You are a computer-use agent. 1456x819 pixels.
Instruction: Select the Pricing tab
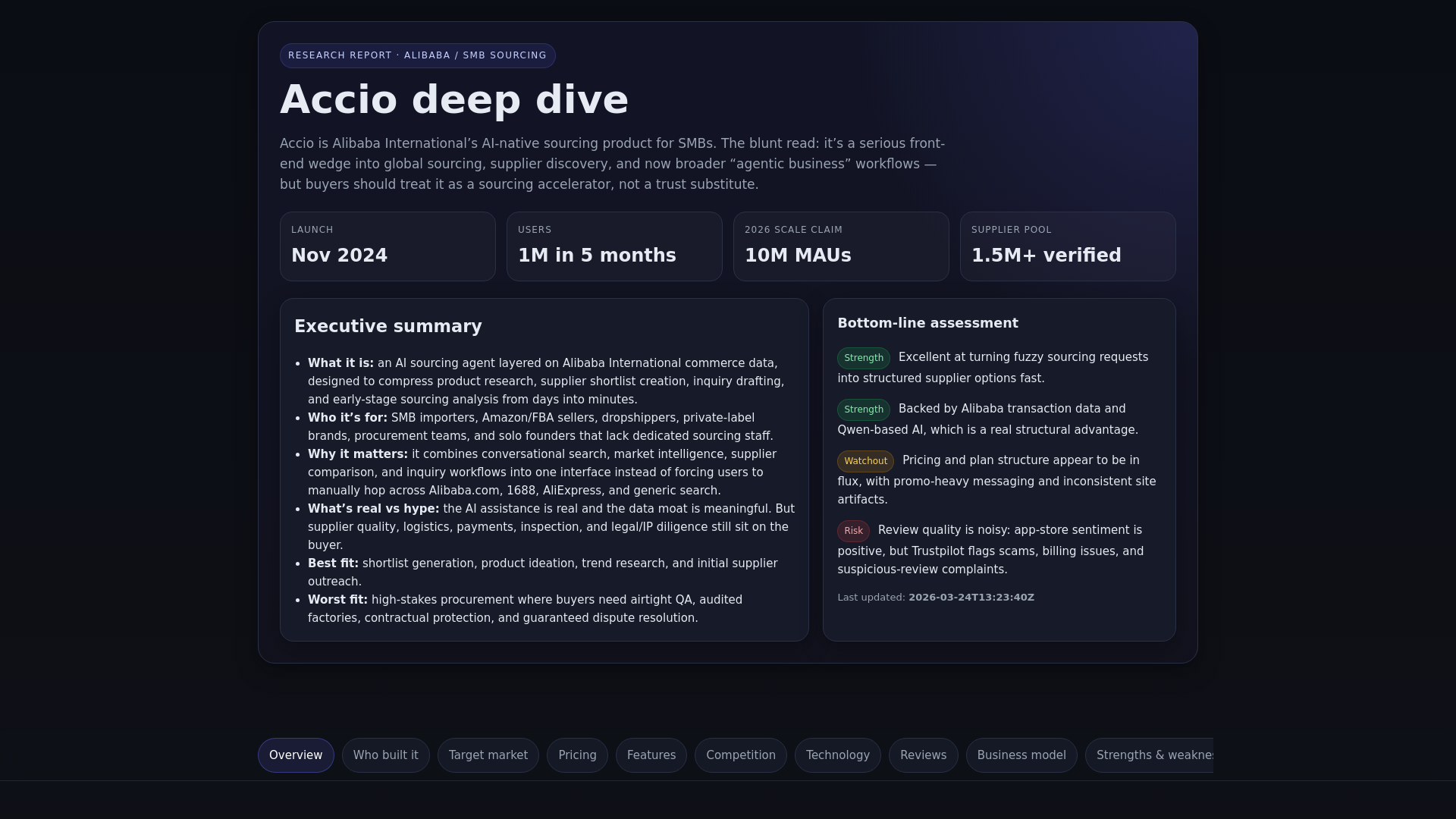coord(577,755)
